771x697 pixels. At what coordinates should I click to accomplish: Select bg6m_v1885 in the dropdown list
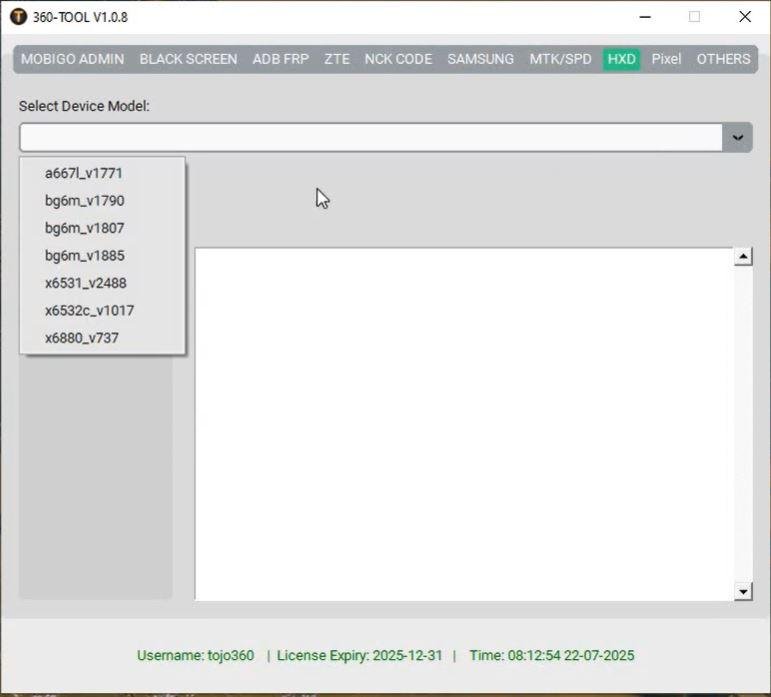(102, 256)
